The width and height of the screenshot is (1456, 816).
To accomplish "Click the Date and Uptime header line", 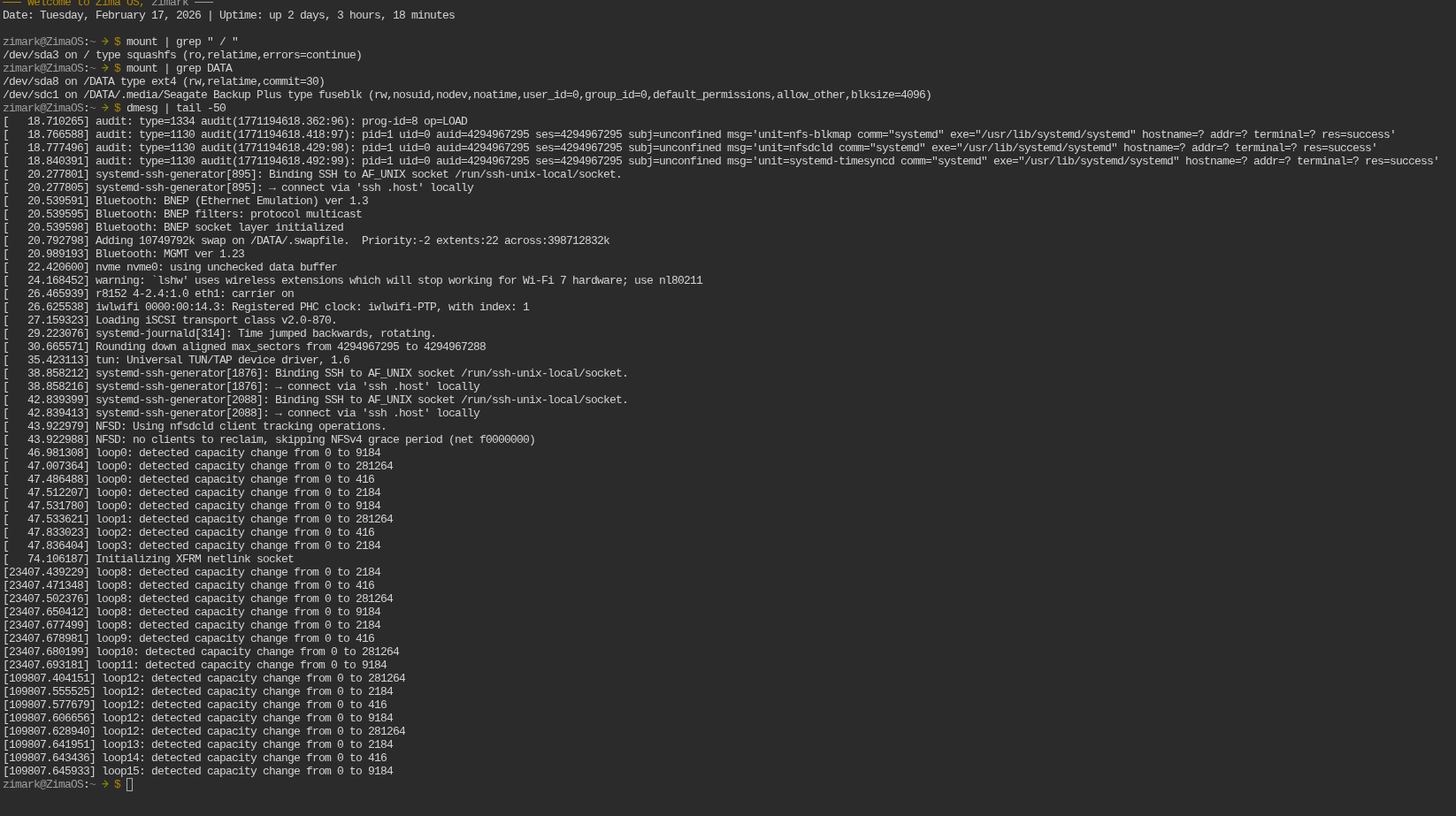I will point(228,15).
